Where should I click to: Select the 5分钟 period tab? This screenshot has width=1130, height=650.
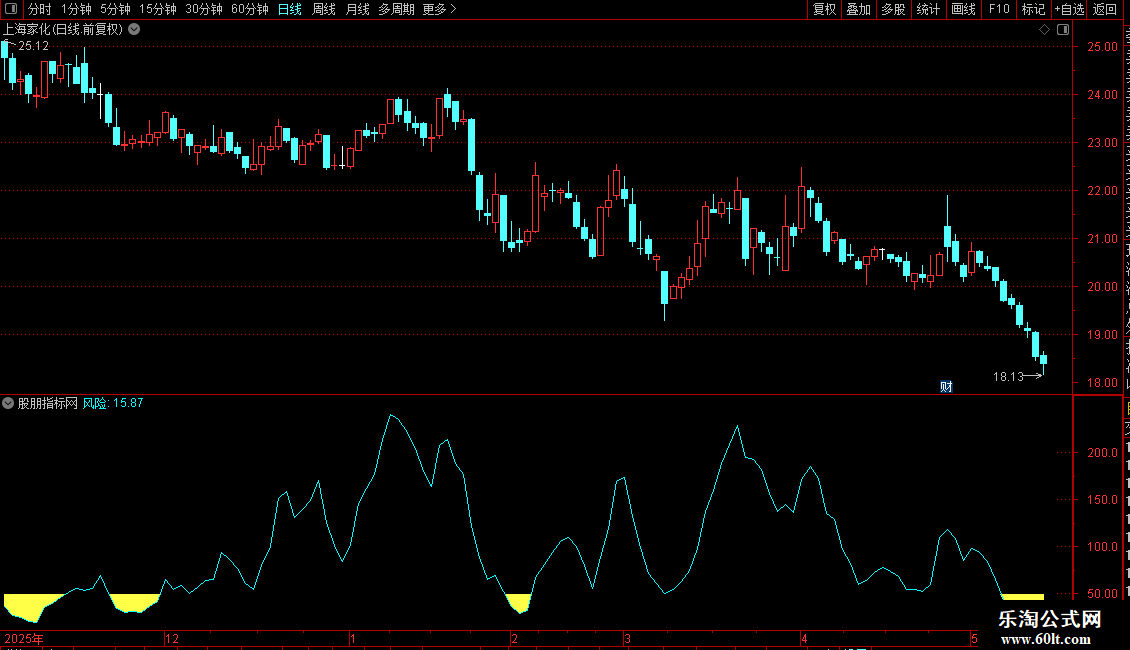(x=115, y=9)
